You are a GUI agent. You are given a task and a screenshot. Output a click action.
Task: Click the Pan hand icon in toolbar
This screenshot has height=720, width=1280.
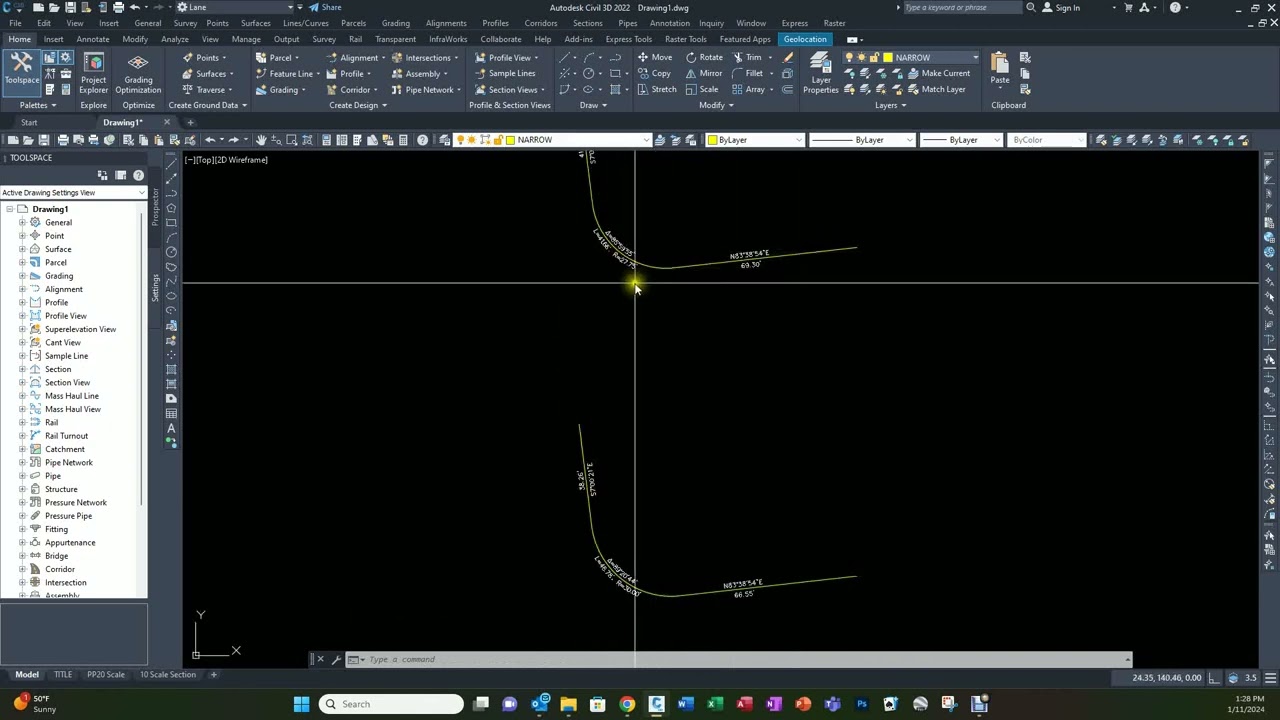point(261,140)
